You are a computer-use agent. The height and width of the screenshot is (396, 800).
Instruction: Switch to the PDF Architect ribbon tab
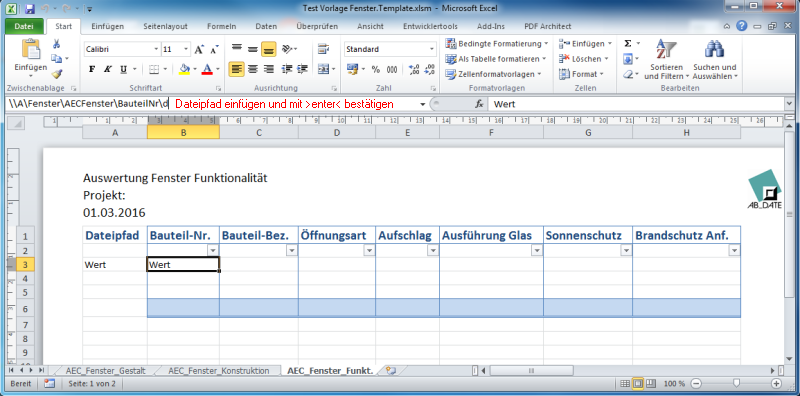tap(548, 27)
